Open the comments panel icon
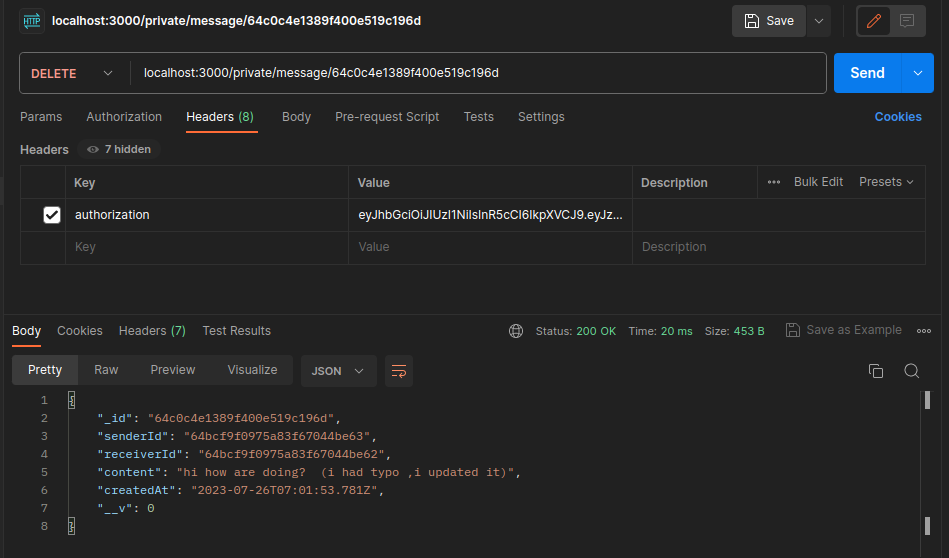Viewport: 949px width, 558px height. coord(907,21)
